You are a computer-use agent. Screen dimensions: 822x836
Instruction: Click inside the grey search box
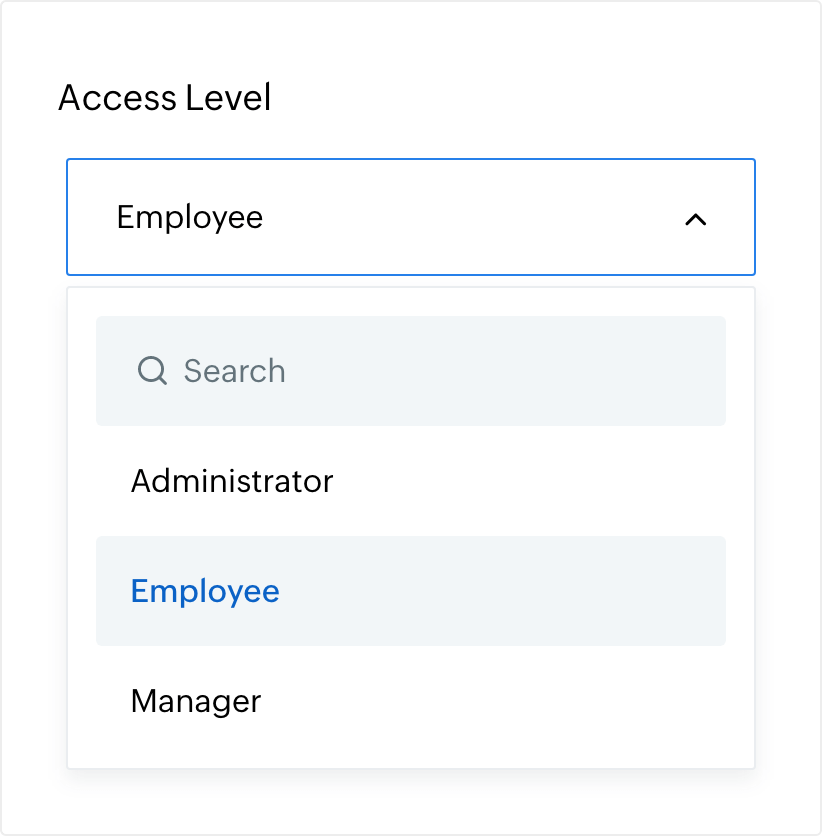pyautogui.click(x=450, y=371)
